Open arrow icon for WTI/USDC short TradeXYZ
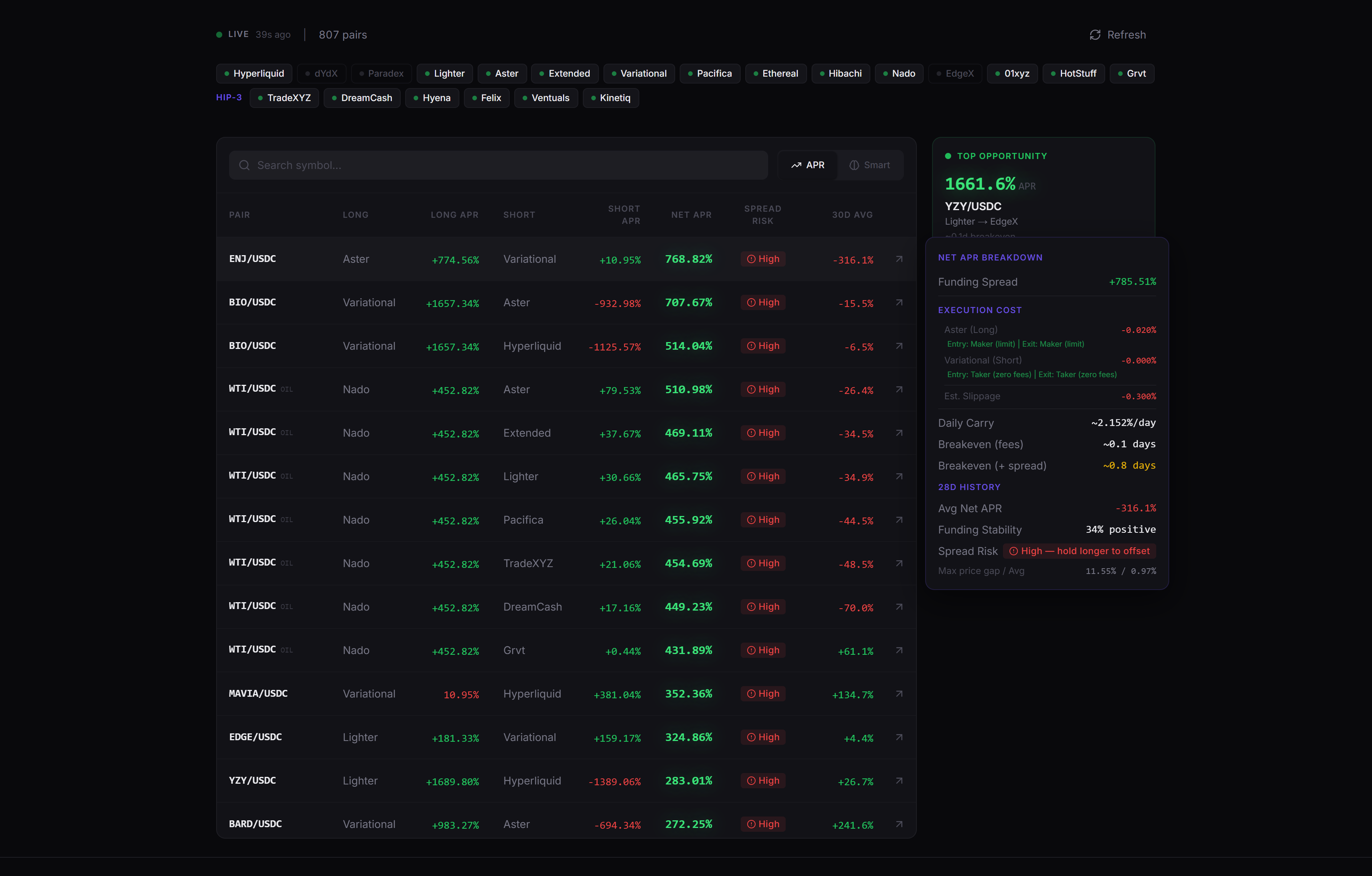This screenshot has width=1372, height=876. pos(899,563)
